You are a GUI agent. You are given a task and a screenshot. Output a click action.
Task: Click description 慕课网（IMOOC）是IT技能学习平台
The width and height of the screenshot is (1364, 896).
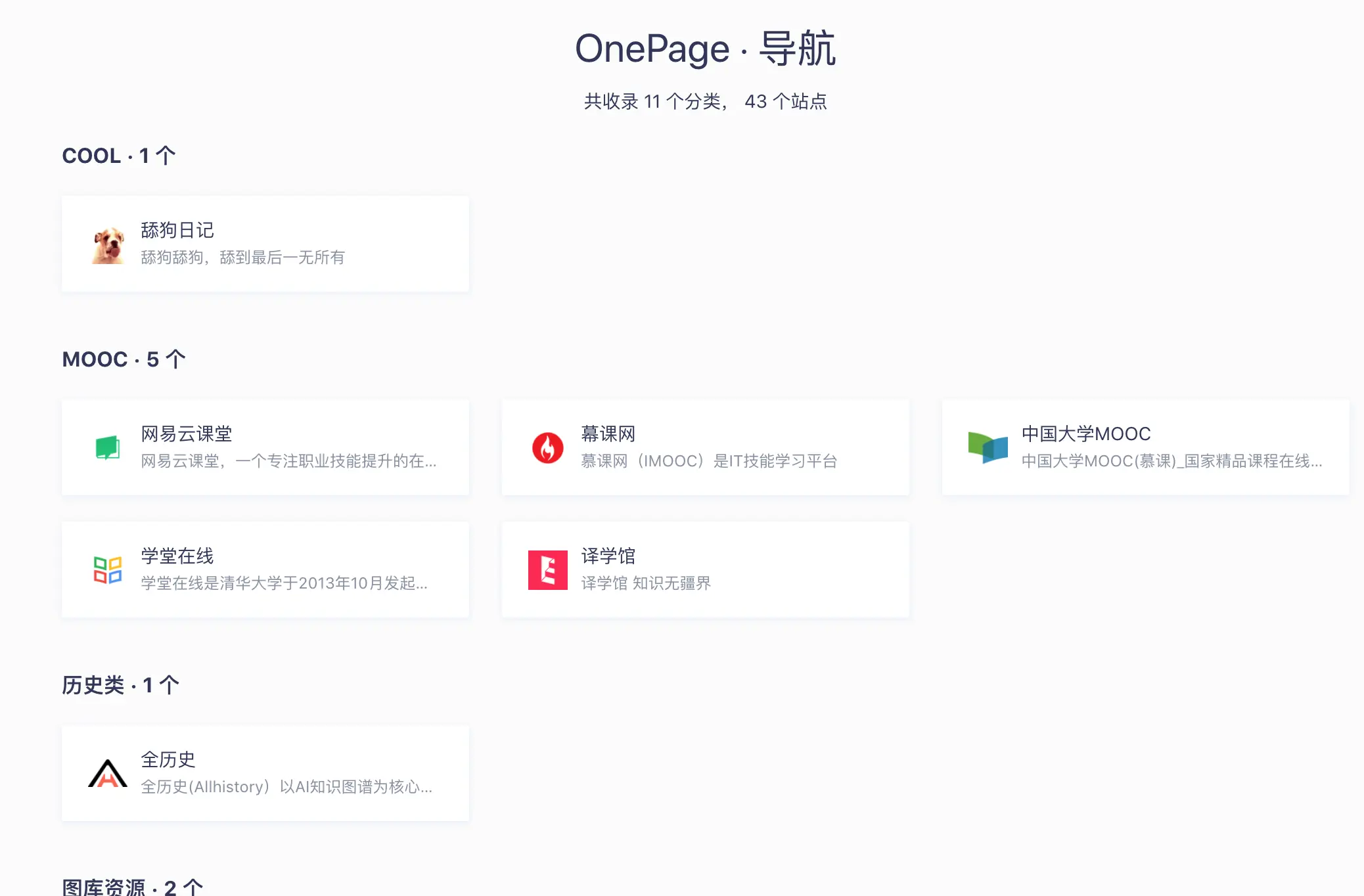coord(709,461)
